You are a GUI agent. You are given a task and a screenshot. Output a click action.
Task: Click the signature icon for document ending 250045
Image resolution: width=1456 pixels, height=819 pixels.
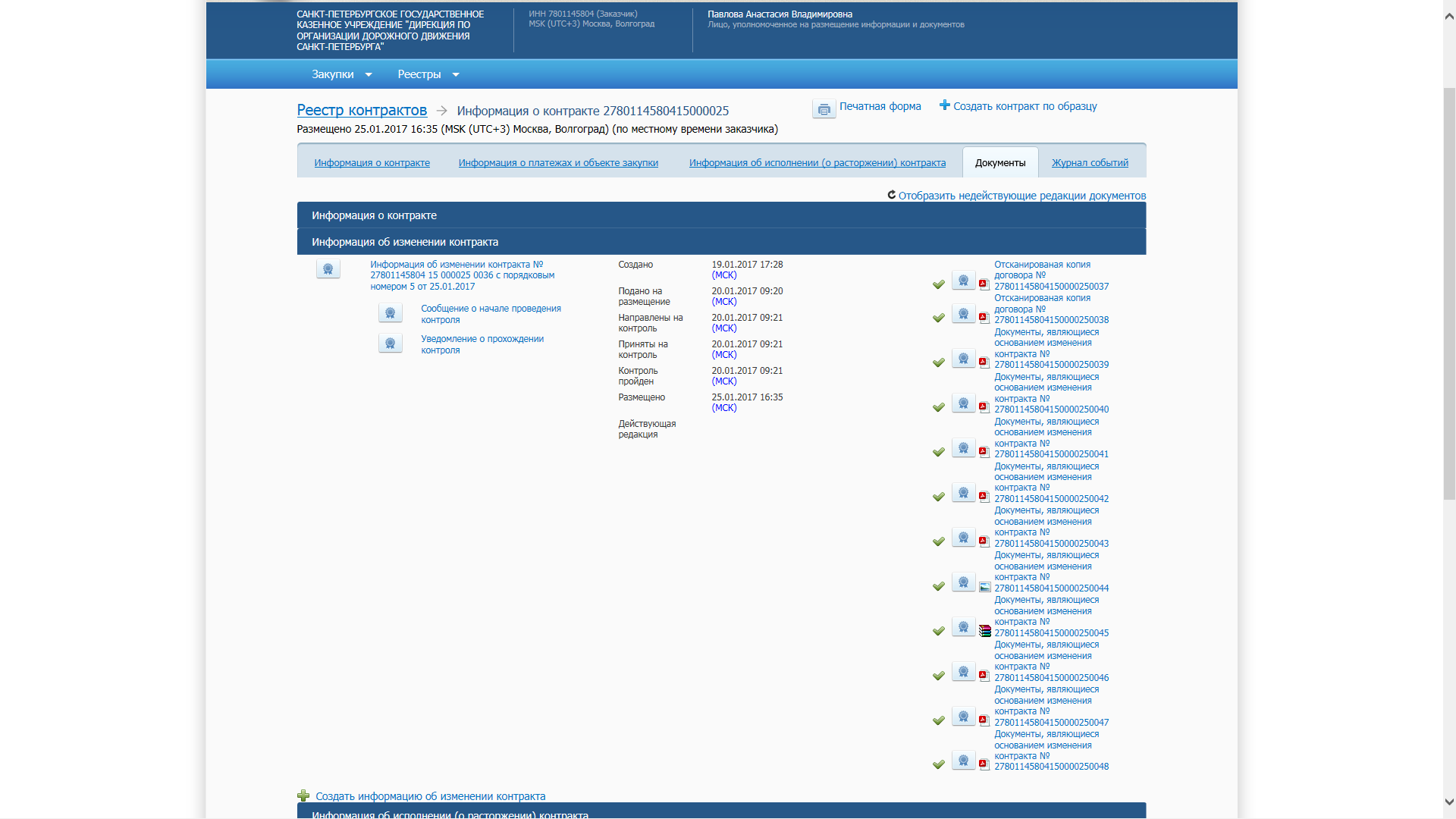point(964,627)
